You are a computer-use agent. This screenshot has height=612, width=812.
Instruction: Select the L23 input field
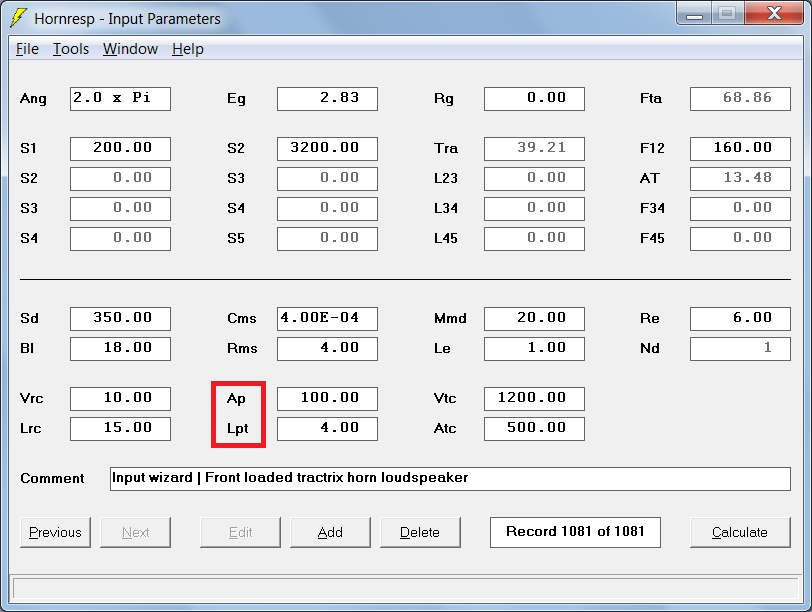coord(534,179)
